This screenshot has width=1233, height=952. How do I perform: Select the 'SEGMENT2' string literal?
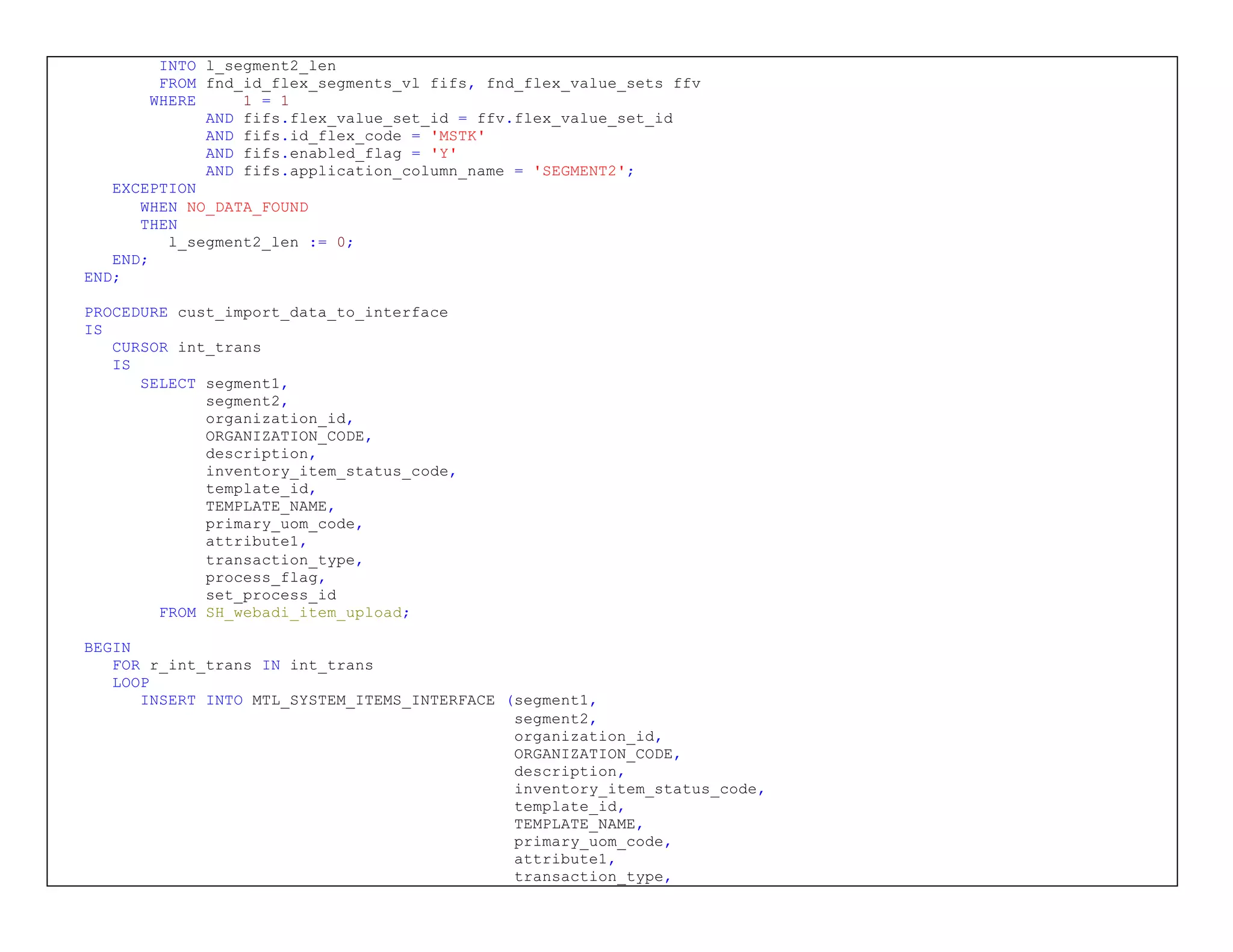[x=579, y=171]
